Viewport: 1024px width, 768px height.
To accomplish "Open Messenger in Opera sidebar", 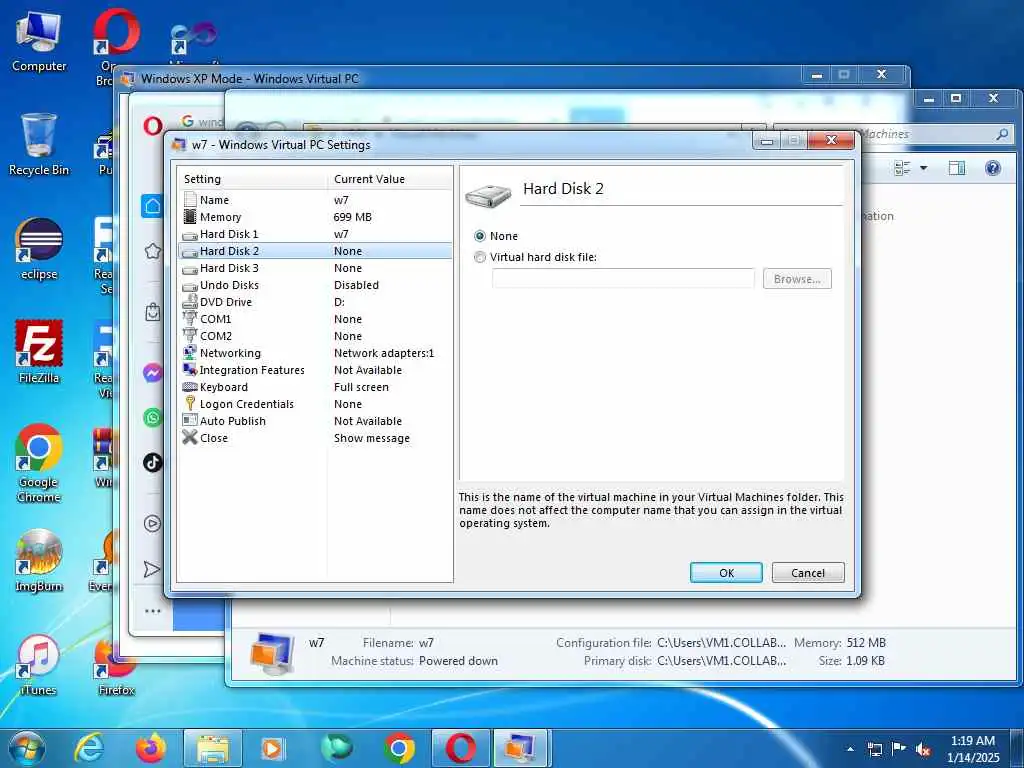I will click(152, 373).
